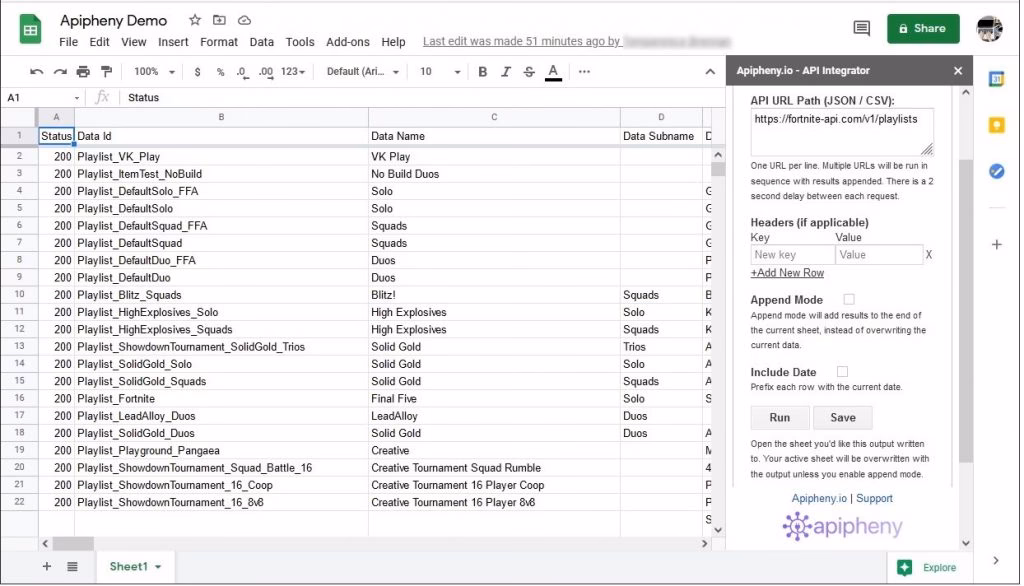Open the Edit menu
Screen dimensions: 1024x586
(99, 42)
